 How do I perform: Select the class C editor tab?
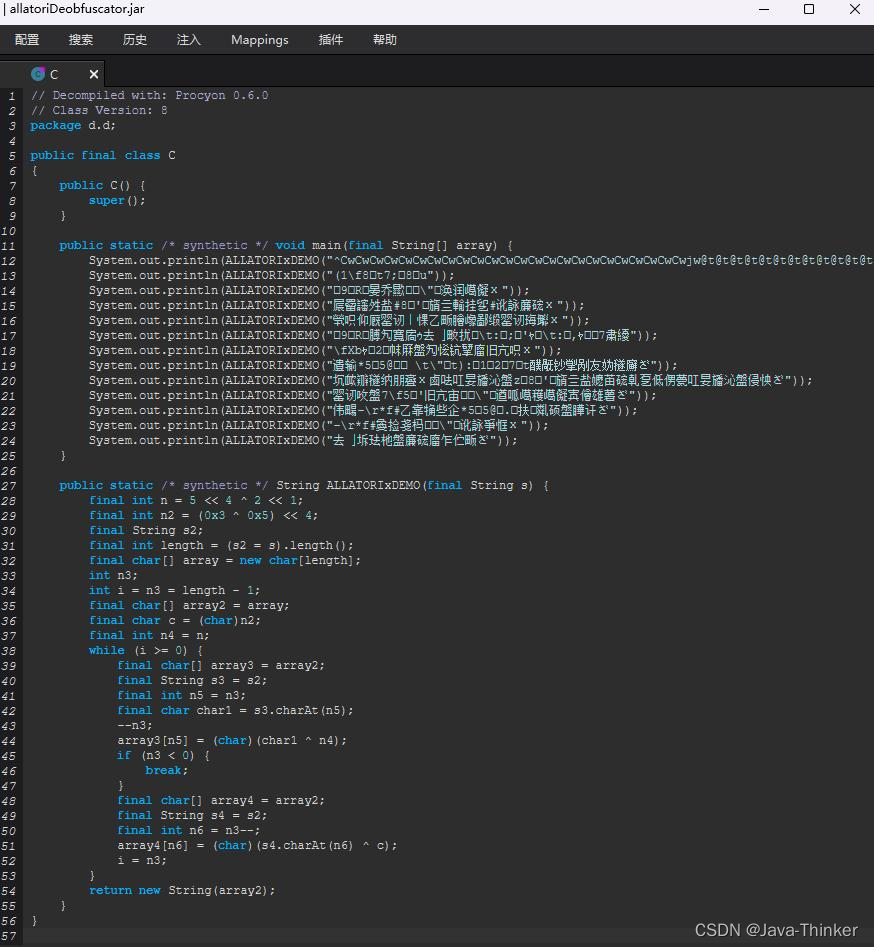(53, 74)
